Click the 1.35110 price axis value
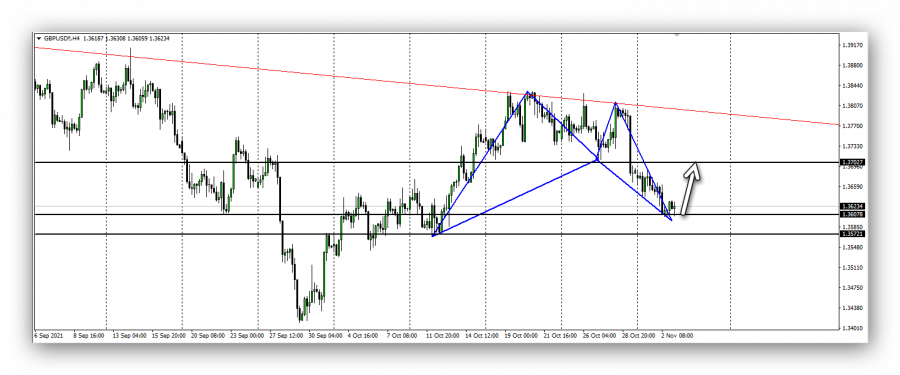900x375 pixels. (x=854, y=268)
